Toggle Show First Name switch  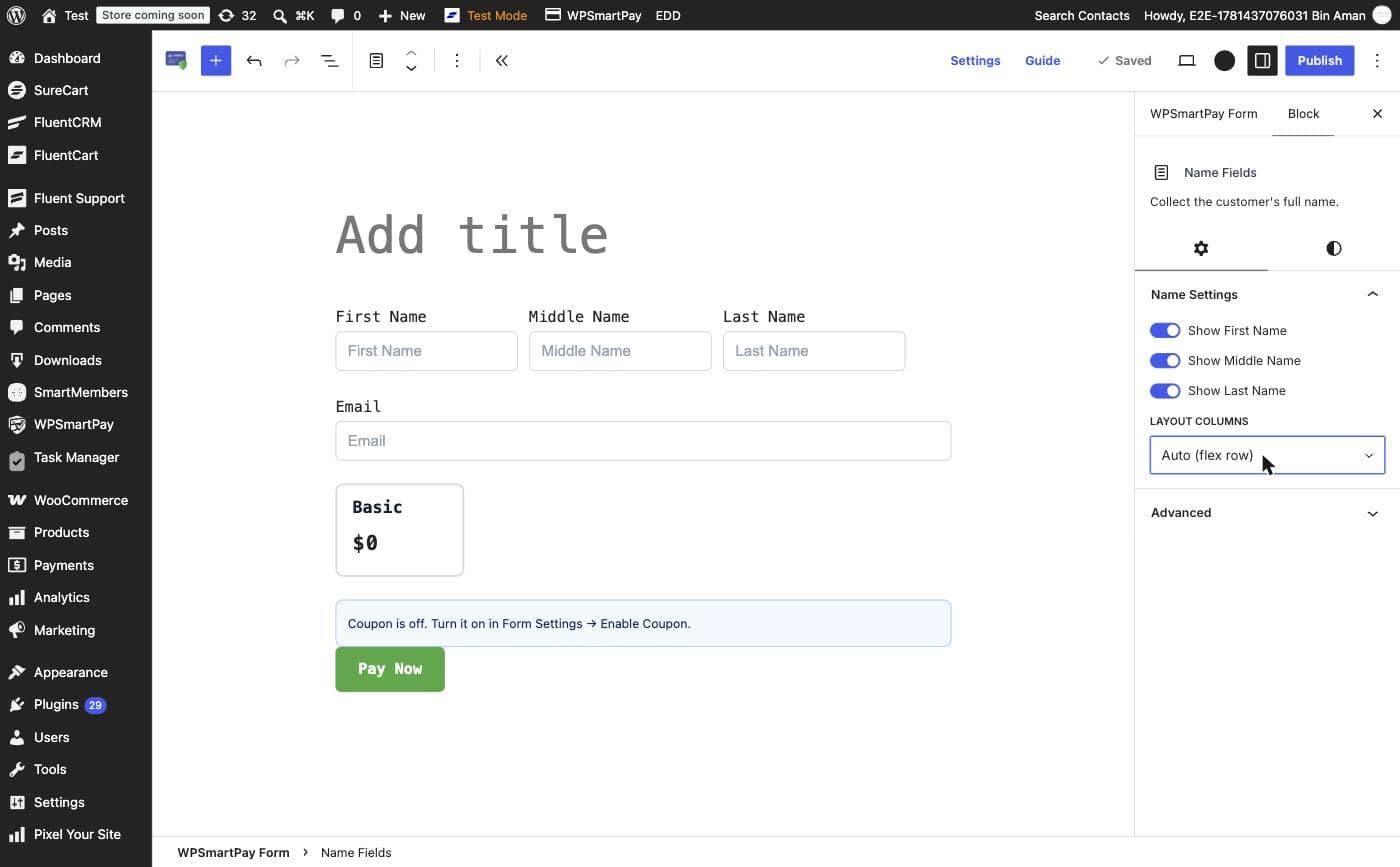1165,330
